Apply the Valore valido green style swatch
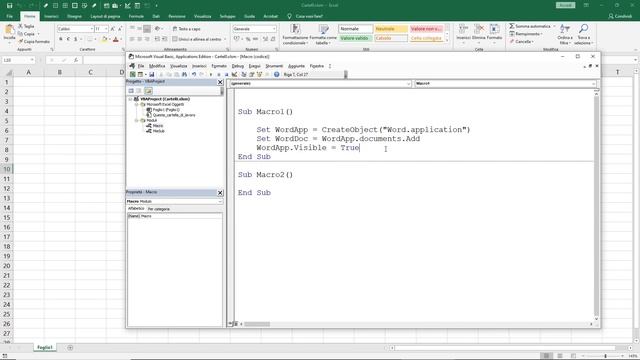The width and height of the screenshot is (640, 360). 355,38
